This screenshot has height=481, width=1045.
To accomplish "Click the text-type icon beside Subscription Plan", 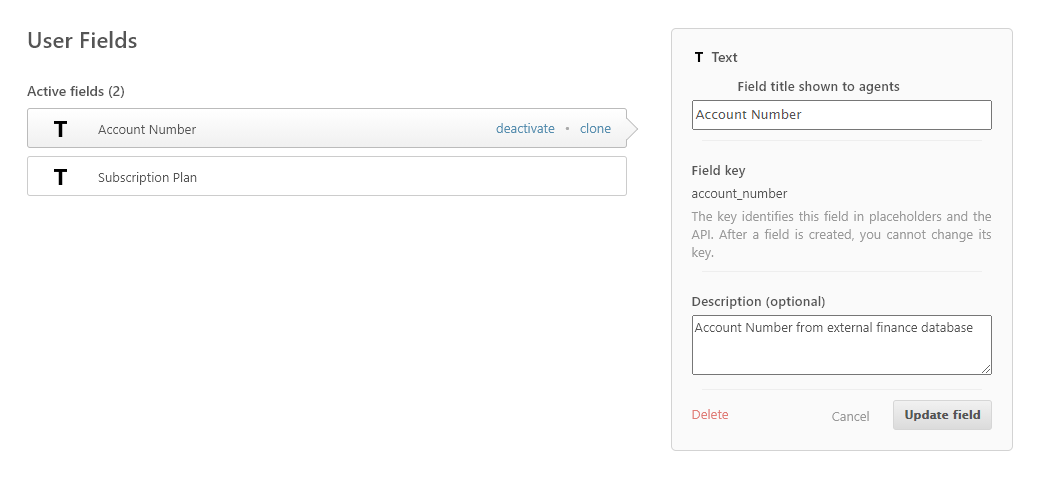I will pyautogui.click(x=61, y=177).
